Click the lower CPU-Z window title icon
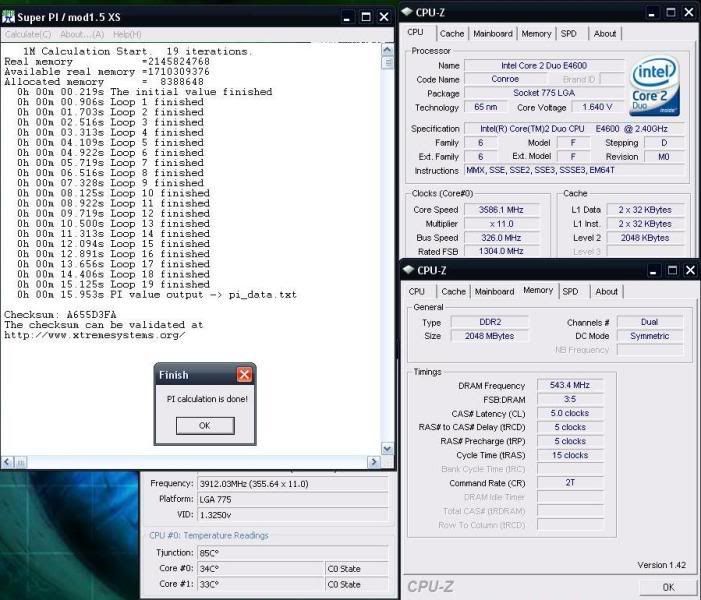 410,270
